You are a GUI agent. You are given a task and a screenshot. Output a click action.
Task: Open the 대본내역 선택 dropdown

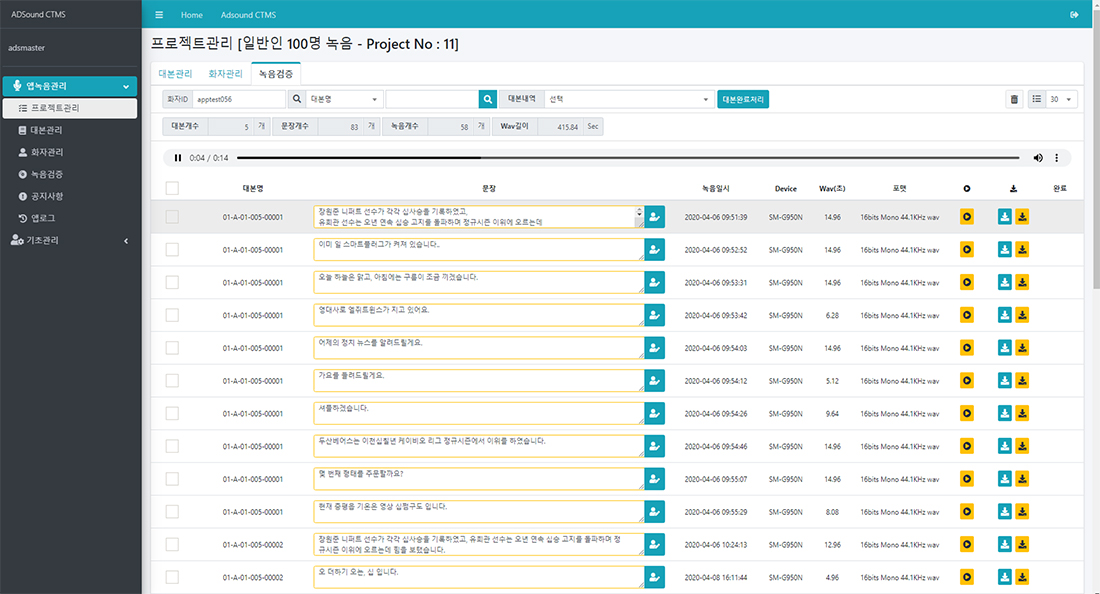point(629,100)
